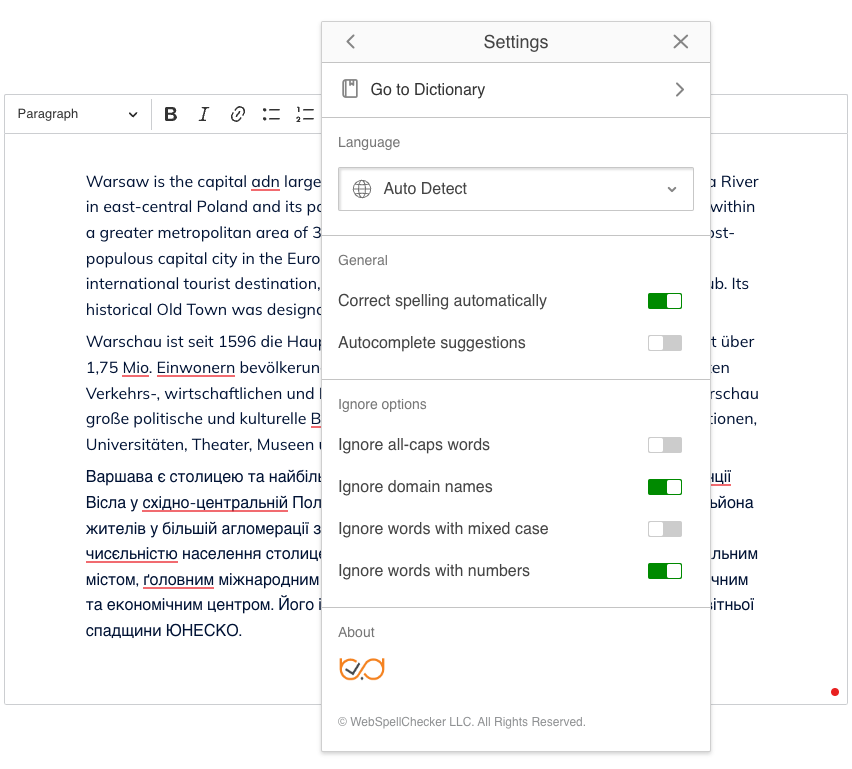Expand Go to Dictionary via its chevron
852x769 pixels.
(679, 88)
